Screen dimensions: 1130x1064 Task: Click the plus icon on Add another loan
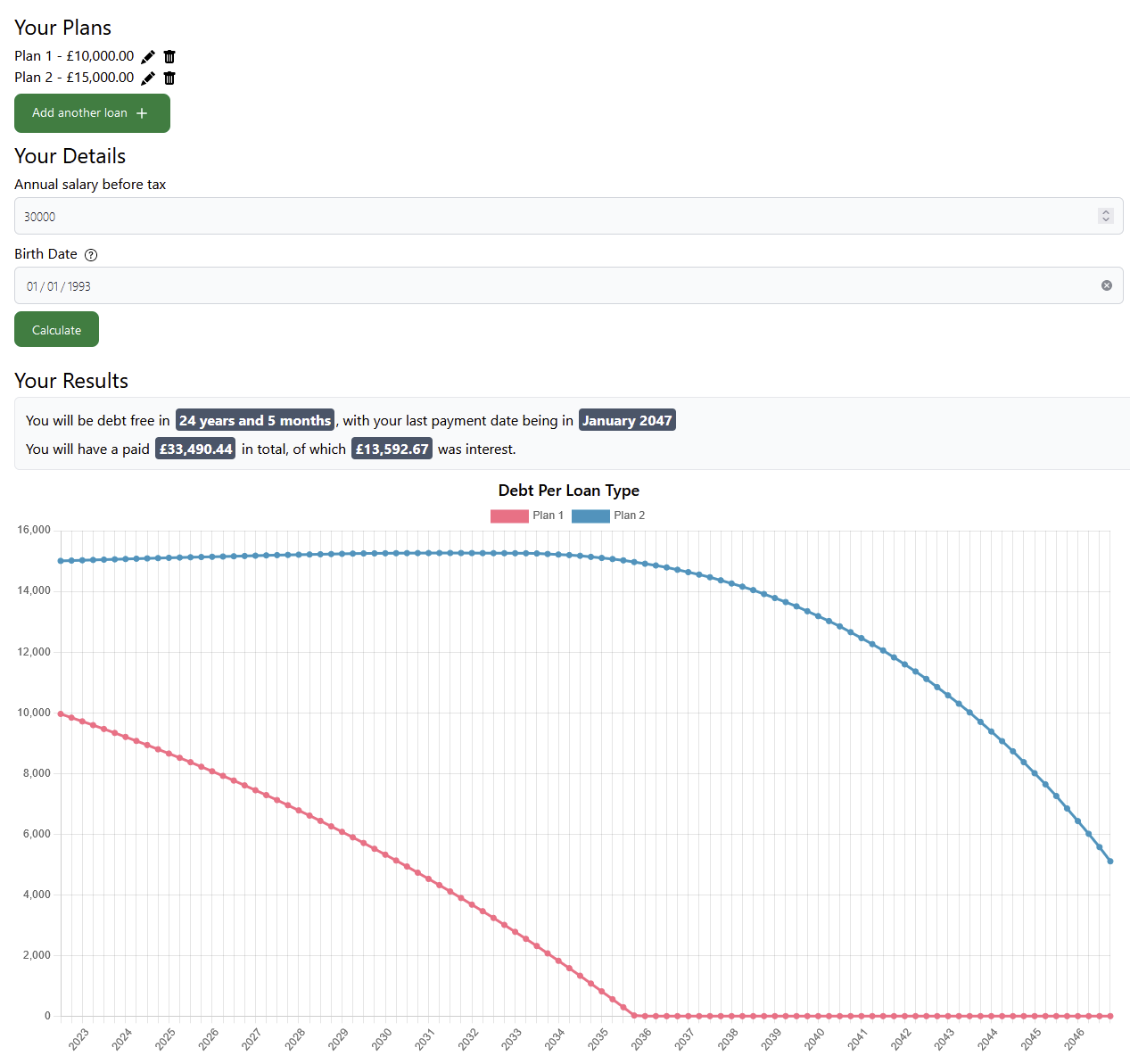click(x=142, y=113)
